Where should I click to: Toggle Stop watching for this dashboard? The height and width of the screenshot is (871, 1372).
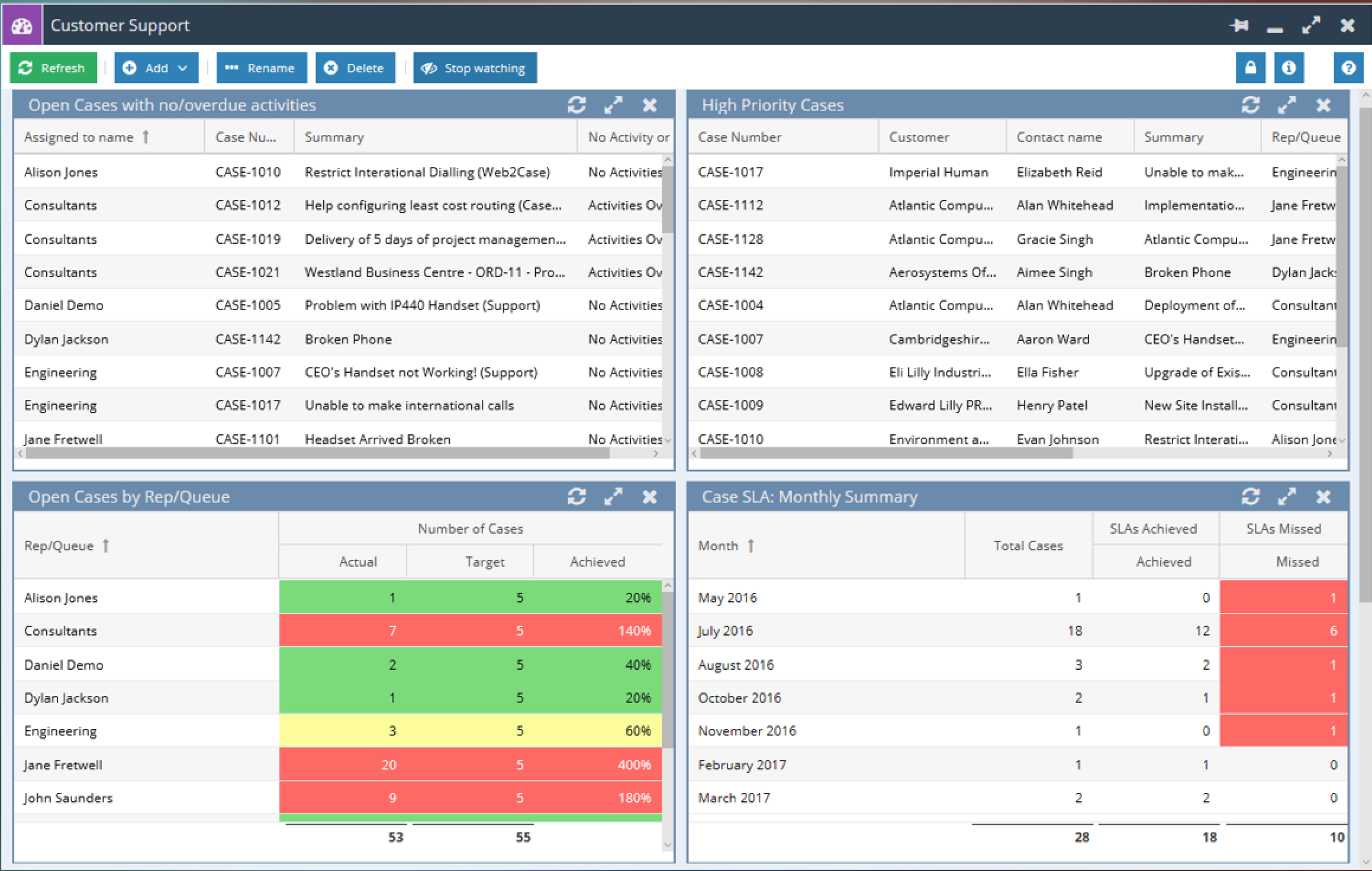[475, 68]
